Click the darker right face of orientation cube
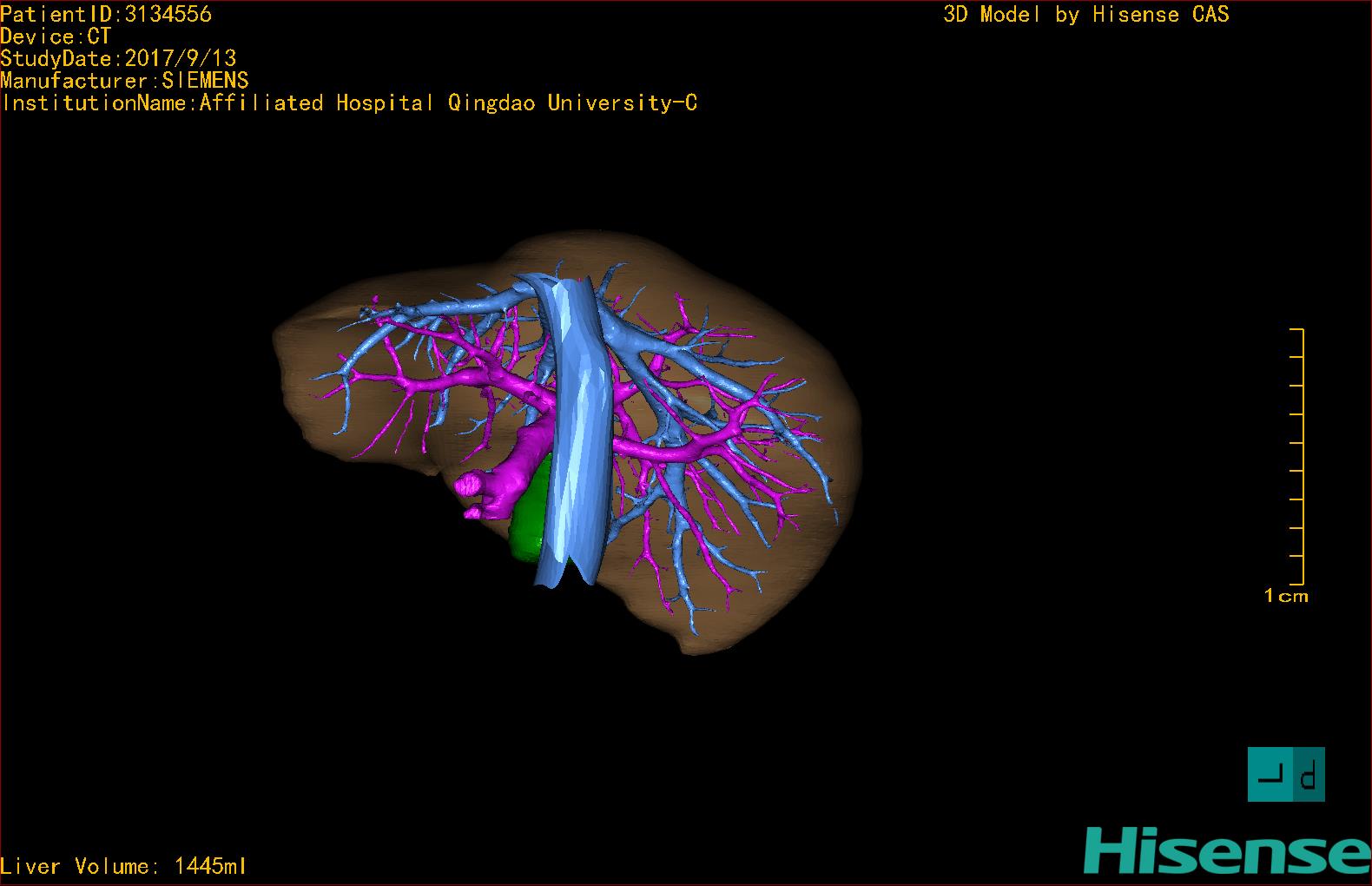This screenshot has height=886, width=1372. [1308, 774]
